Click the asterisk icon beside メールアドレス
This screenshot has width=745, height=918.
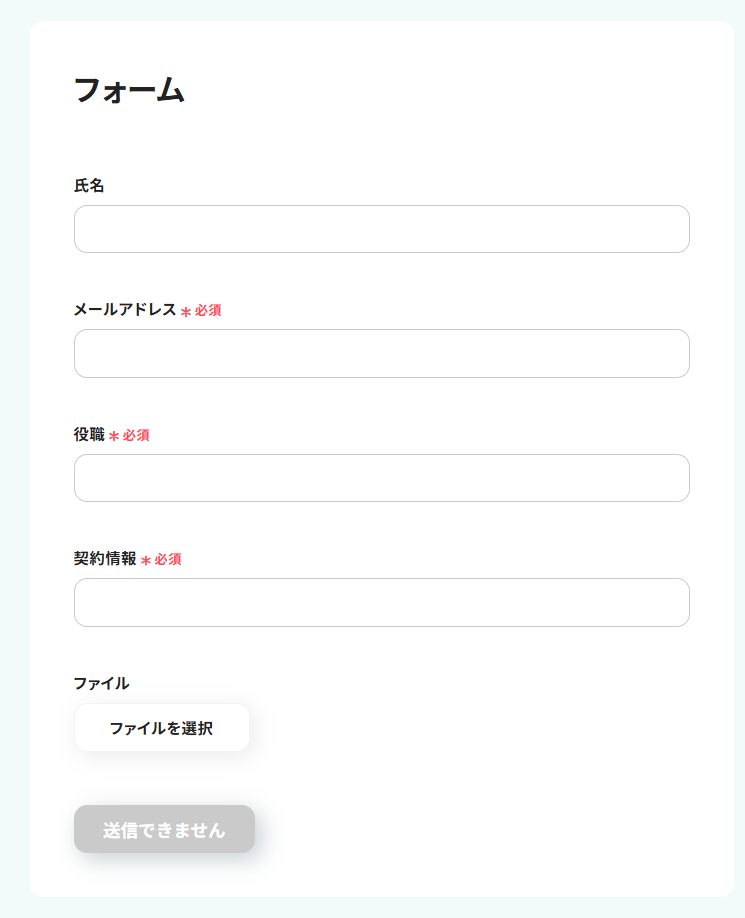coord(186,312)
